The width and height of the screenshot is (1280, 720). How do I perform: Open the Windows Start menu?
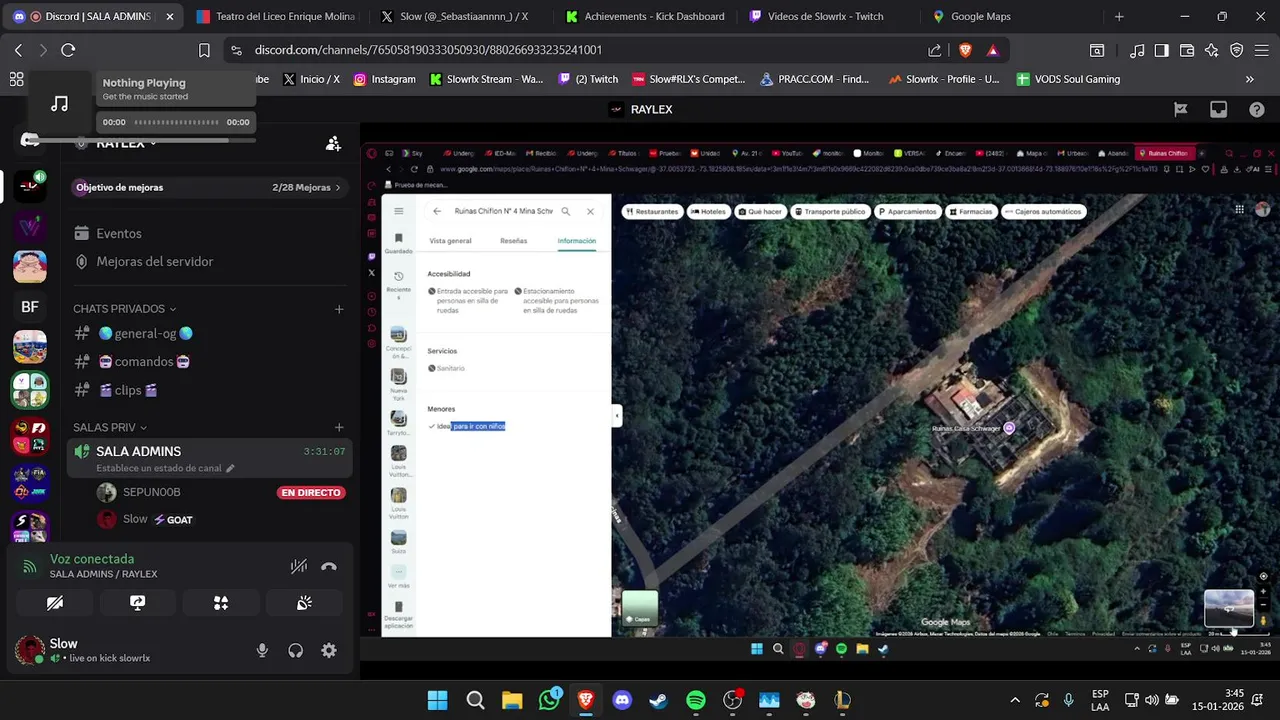[438, 700]
